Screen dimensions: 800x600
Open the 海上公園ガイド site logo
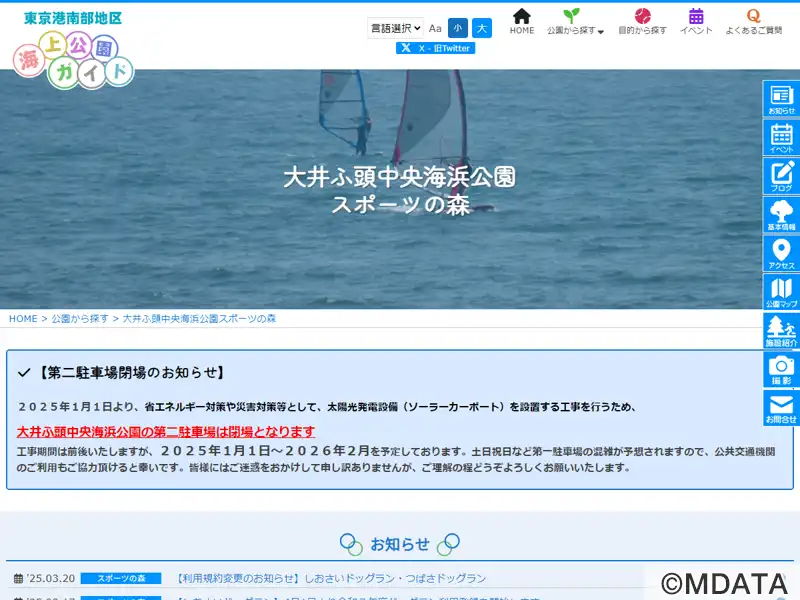tap(73, 51)
